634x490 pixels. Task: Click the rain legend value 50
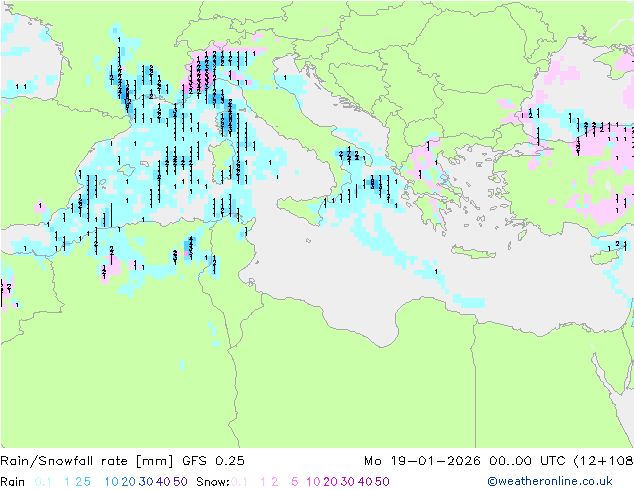coord(180,482)
